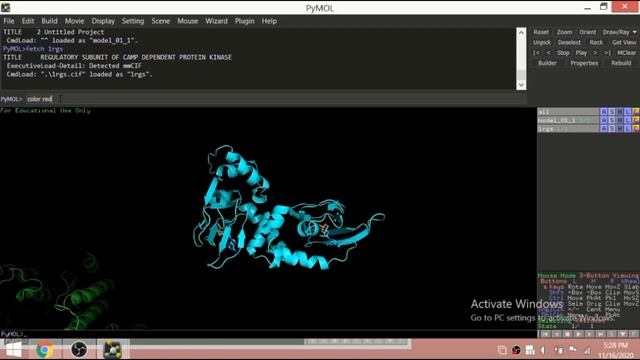Open the Color menu for the all row
Screen dimensions: 640x360
coord(636,111)
